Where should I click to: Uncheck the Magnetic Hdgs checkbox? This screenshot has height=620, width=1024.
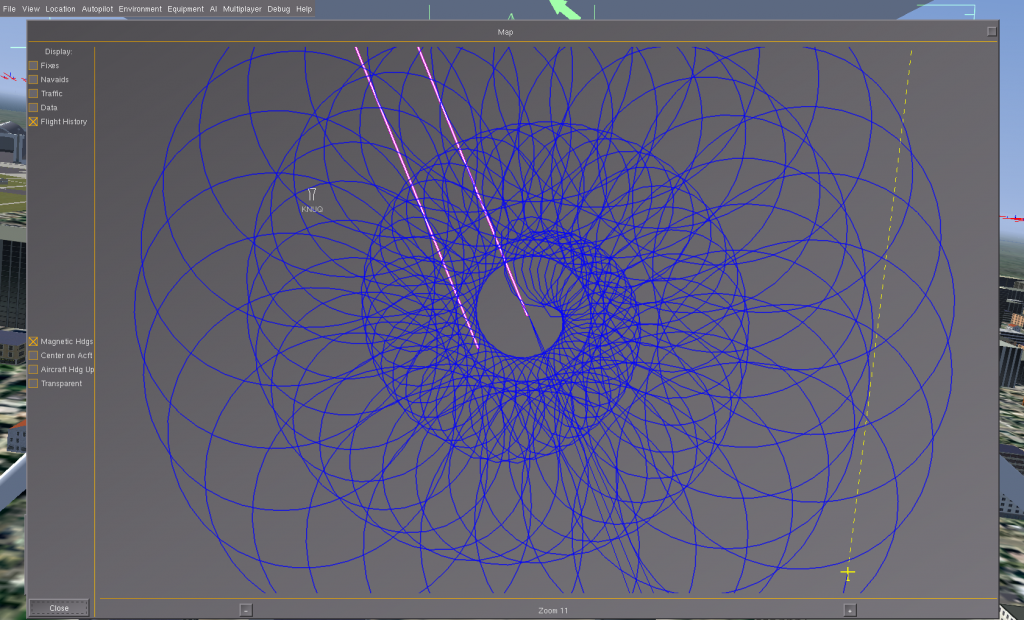click(33, 342)
